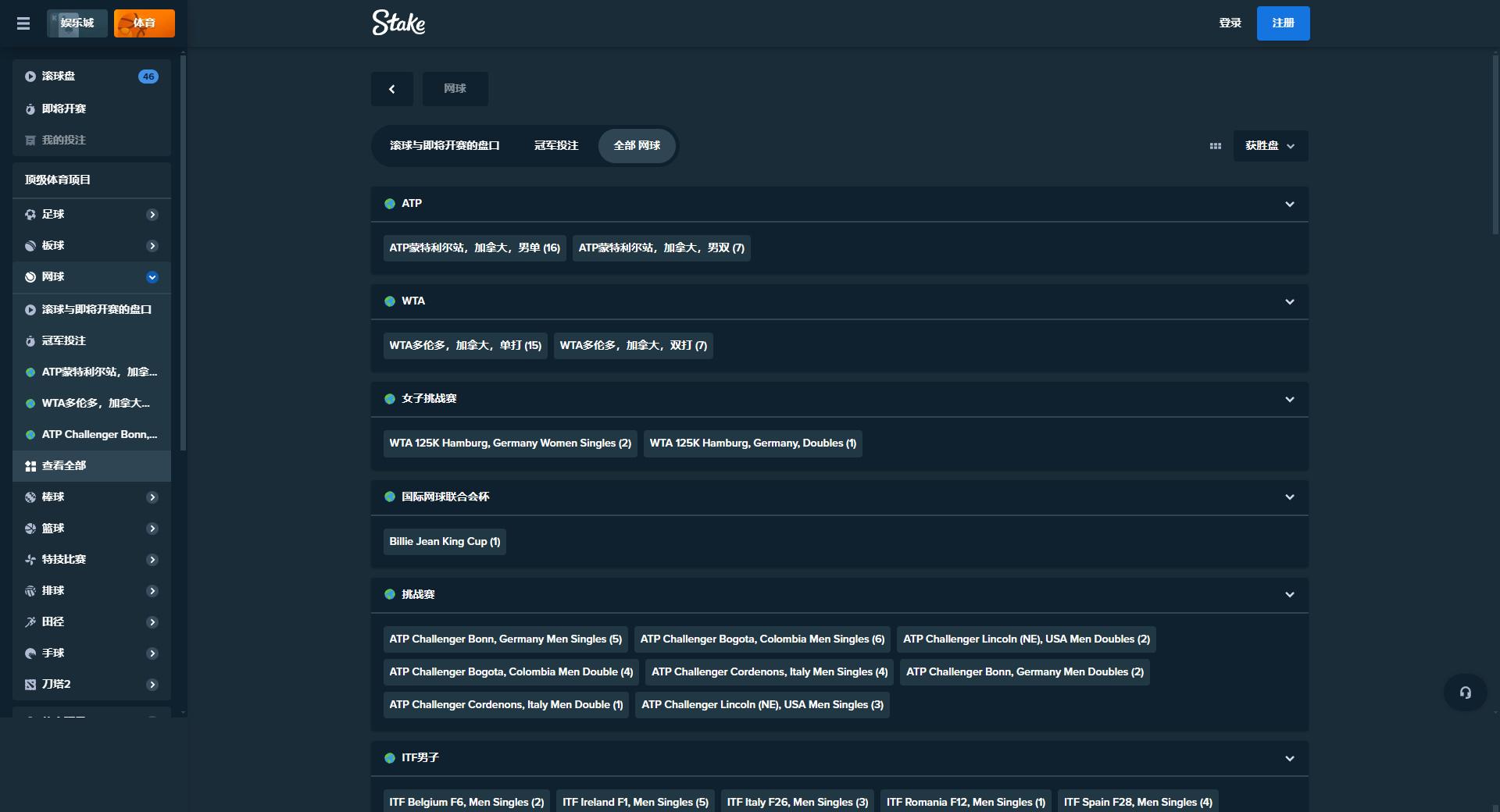
Task: Collapse the 网球 sidebar submenu arrow
Action: click(152, 277)
